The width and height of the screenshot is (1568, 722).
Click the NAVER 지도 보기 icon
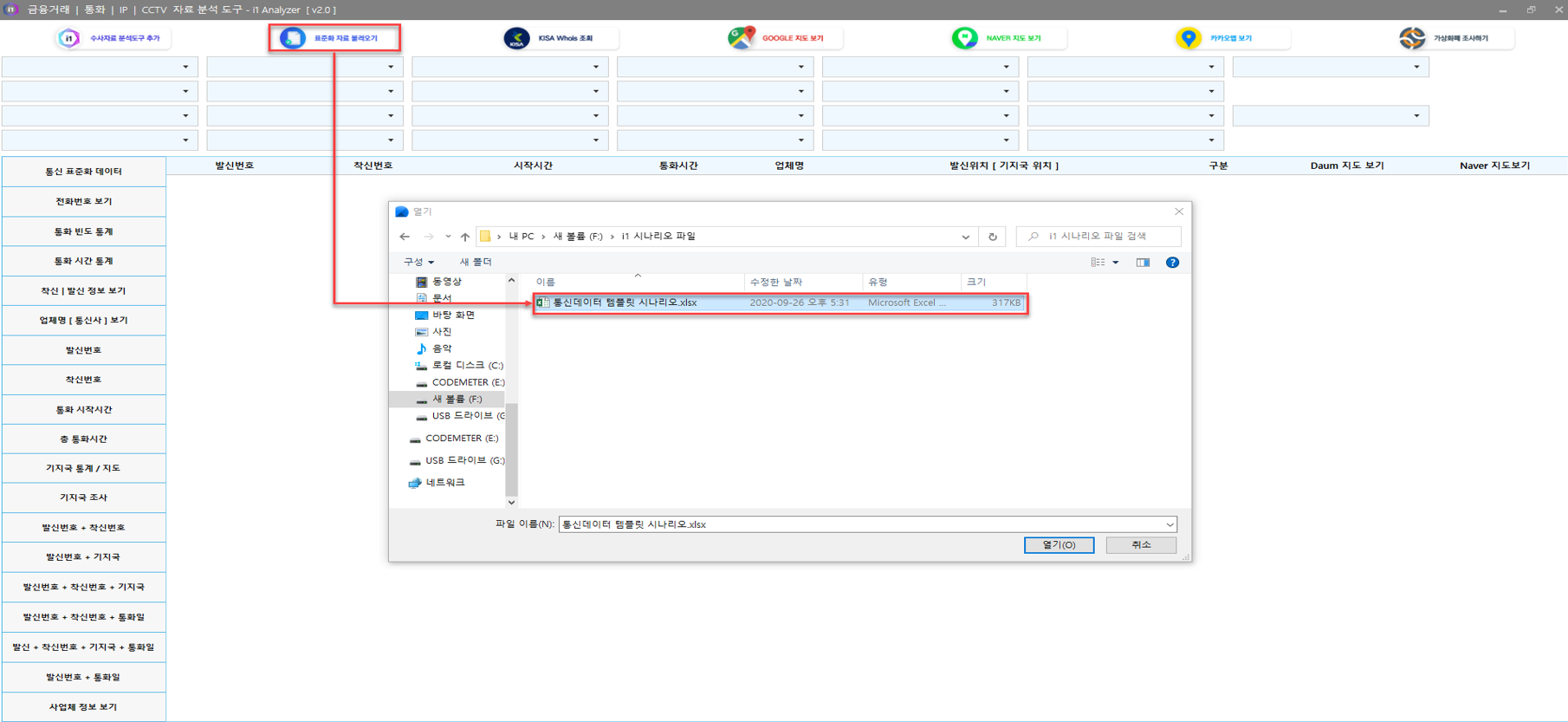click(964, 38)
